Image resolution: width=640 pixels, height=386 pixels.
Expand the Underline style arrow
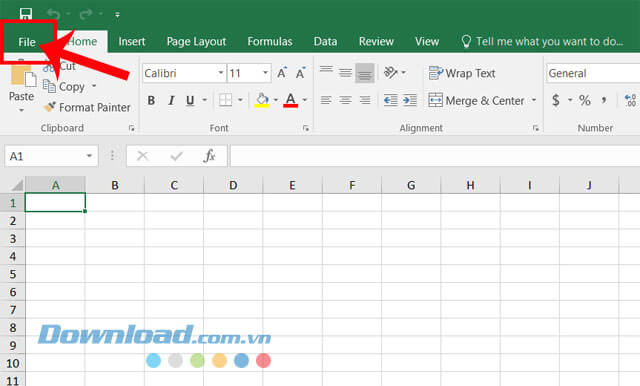click(204, 100)
